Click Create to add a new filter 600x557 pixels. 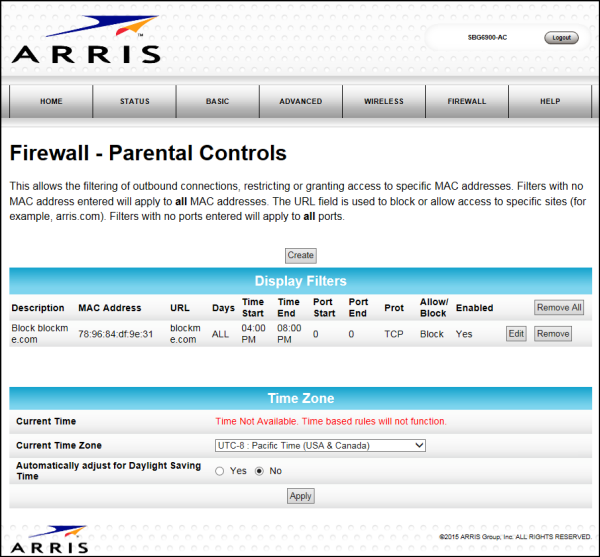[300, 255]
